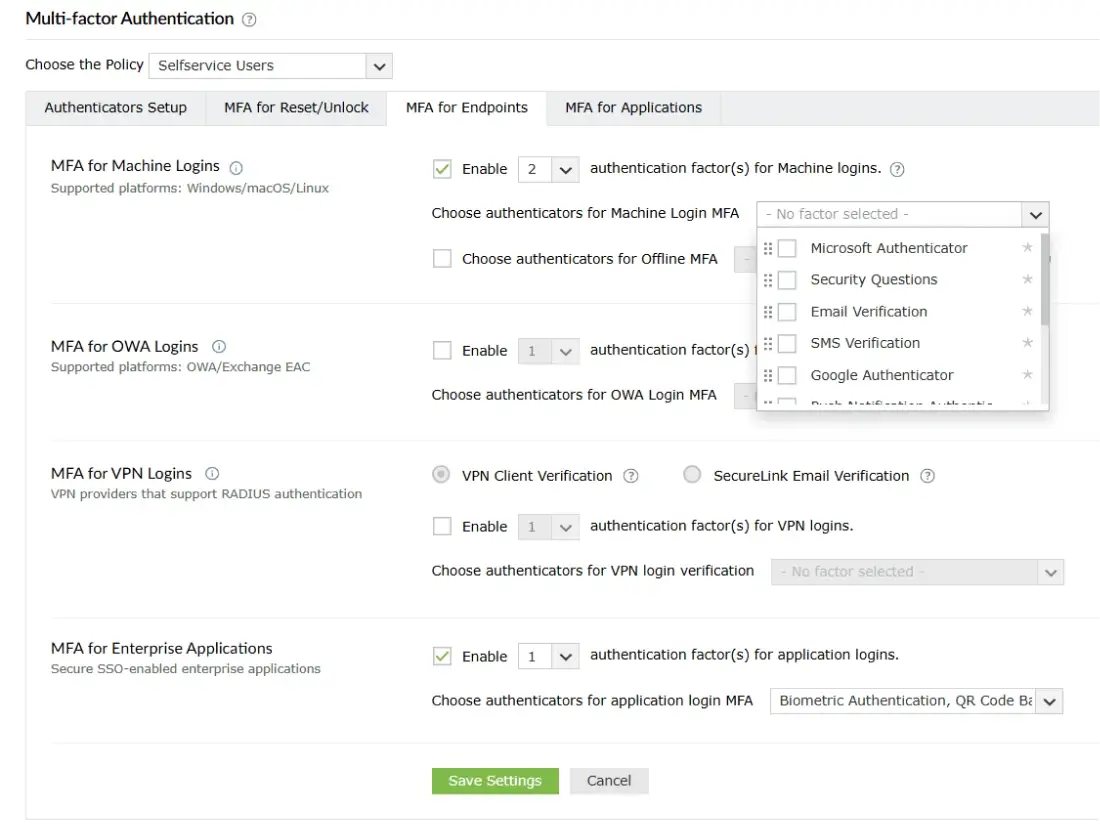Click help icon beside VPN Client Verification
The width and height of the screenshot is (1100, 830).
(x=631, y=476)
